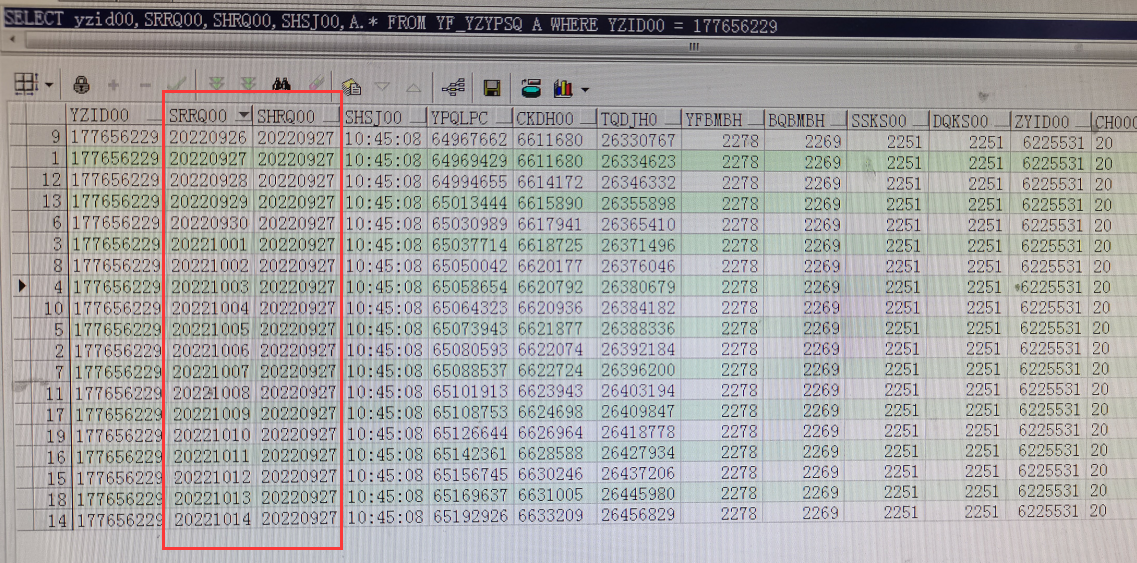This screenshot has height=563, width=1137.
Task: Click YPQLPC cell 64967662
Action: click(470, 139)
